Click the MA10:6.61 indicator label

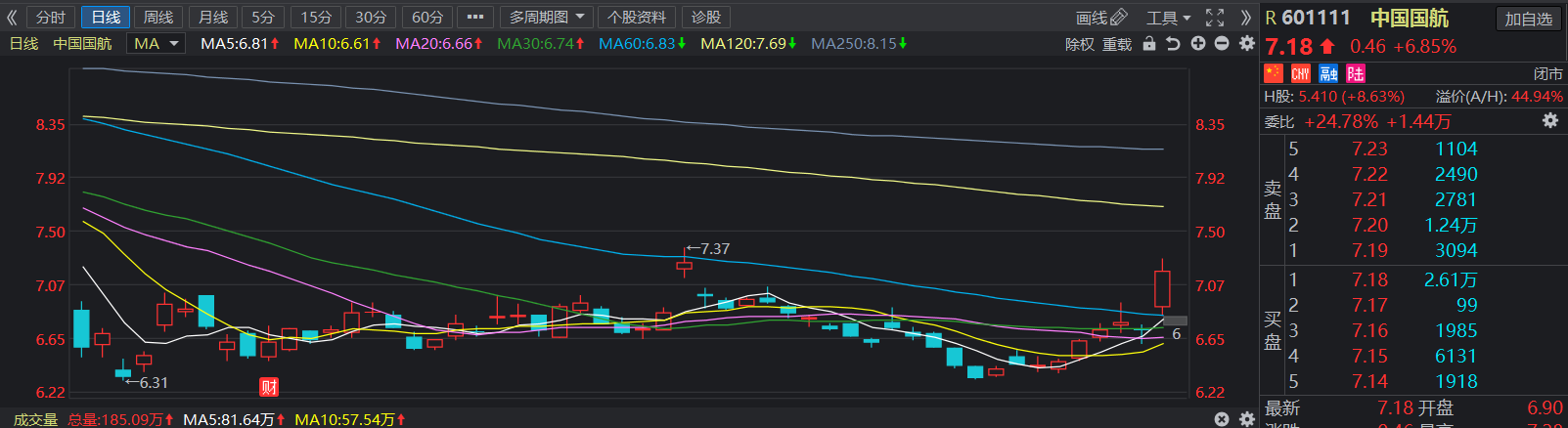pyautogui.click(x=337, y=44)
